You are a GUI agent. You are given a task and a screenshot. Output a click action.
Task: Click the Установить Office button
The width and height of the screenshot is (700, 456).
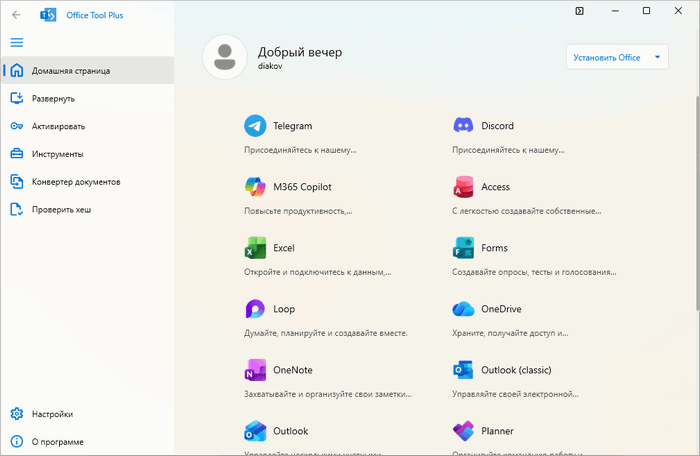click(x=607, y=57)
